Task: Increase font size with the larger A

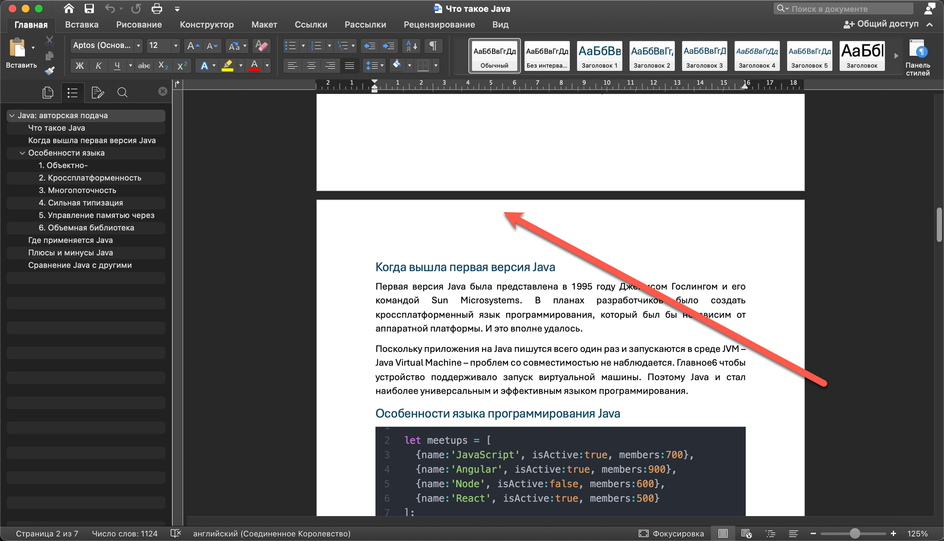Action: click(191, 46)
